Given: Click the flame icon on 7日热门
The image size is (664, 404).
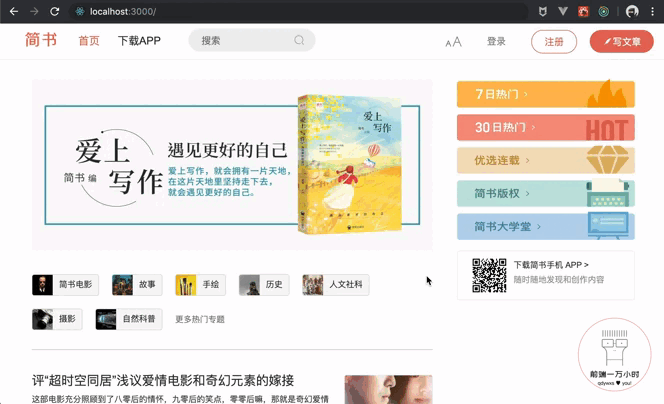Looking at the screenshot, I should point(606,93).
